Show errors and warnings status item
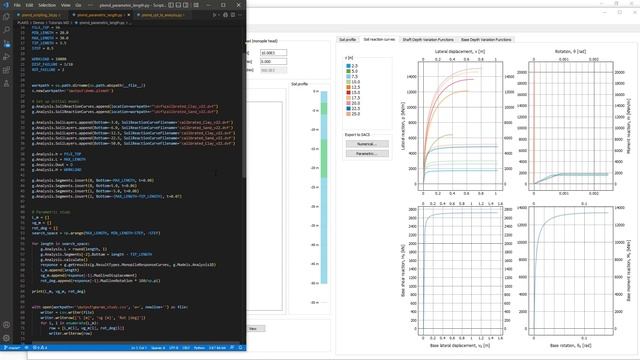This screenshot has width=640, height=360. pos(40,348)
